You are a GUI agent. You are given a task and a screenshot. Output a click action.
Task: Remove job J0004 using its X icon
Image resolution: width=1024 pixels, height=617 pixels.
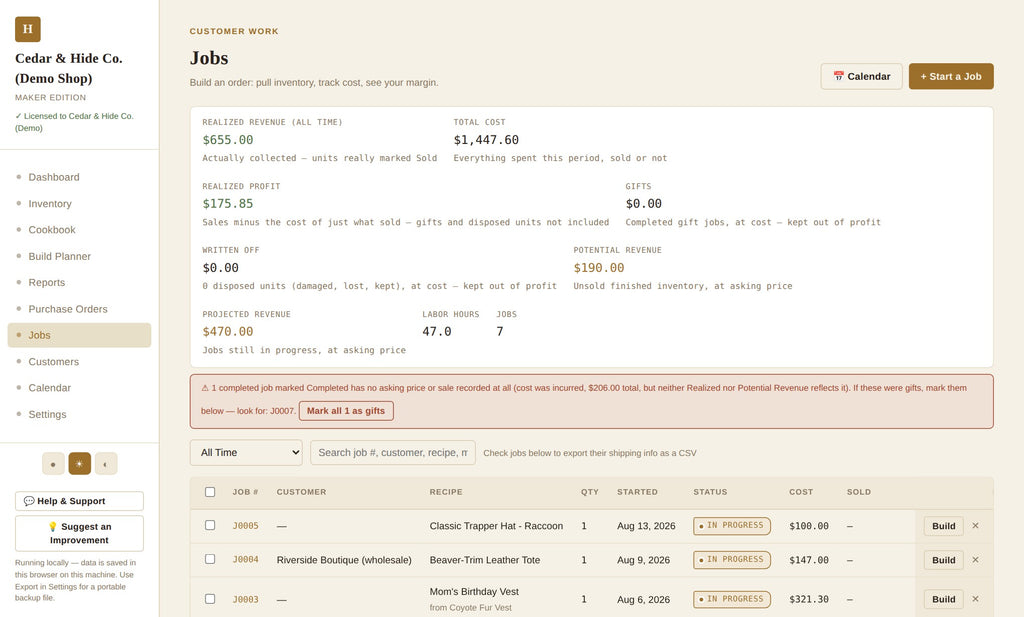click(x=975, y=560)
